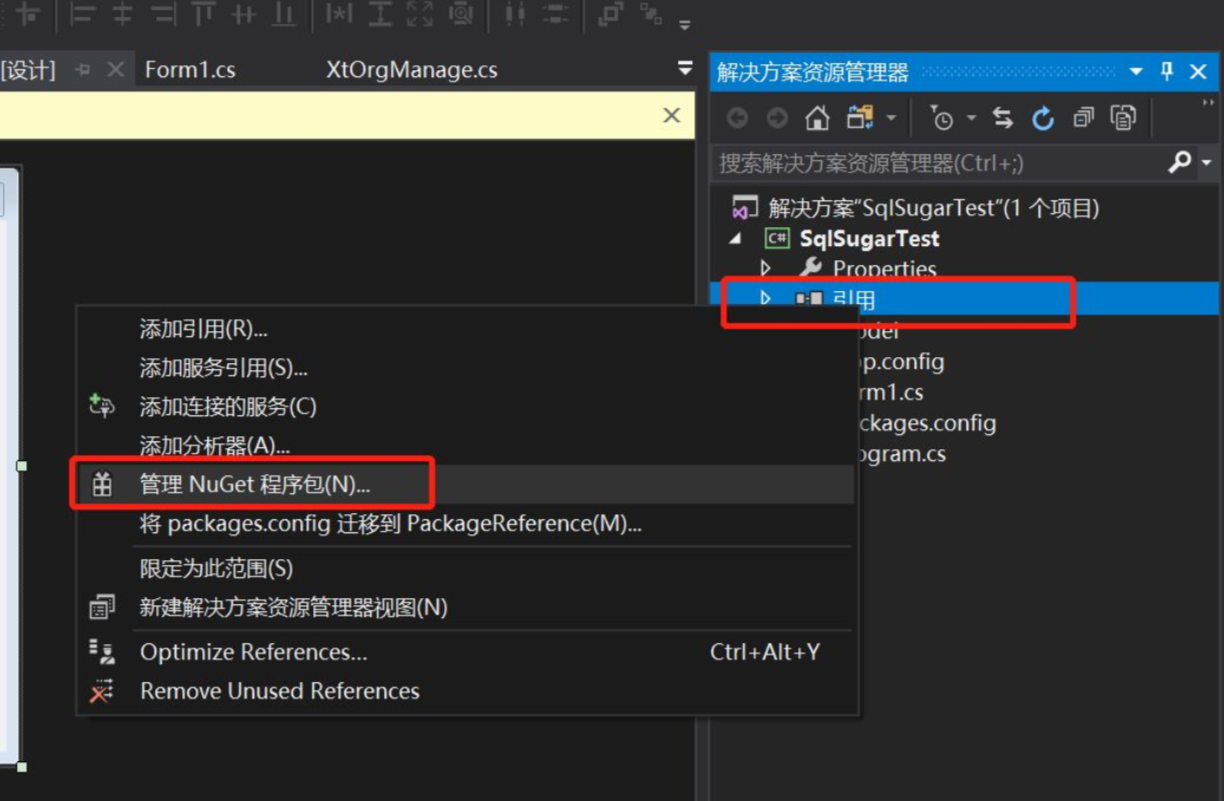Refresh the Solution Explorer

click(1043, 118)
